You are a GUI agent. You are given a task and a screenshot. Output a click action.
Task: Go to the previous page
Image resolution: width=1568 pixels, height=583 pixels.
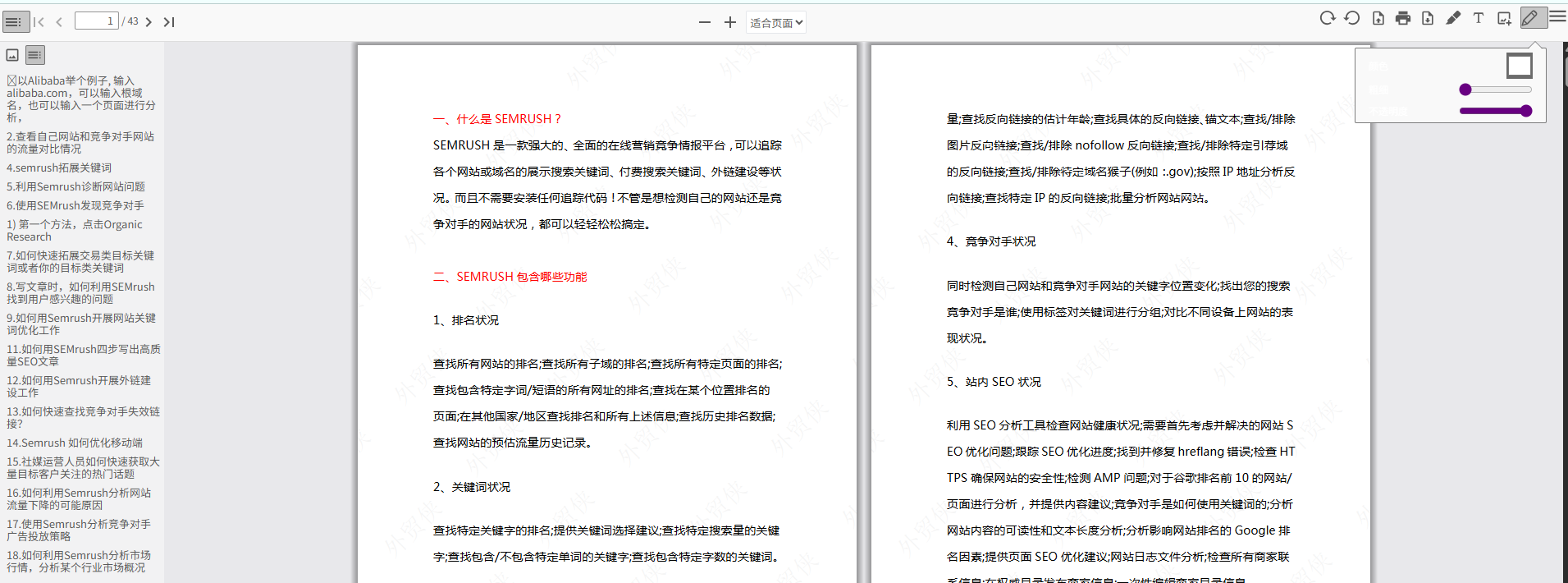coord(59,22)
